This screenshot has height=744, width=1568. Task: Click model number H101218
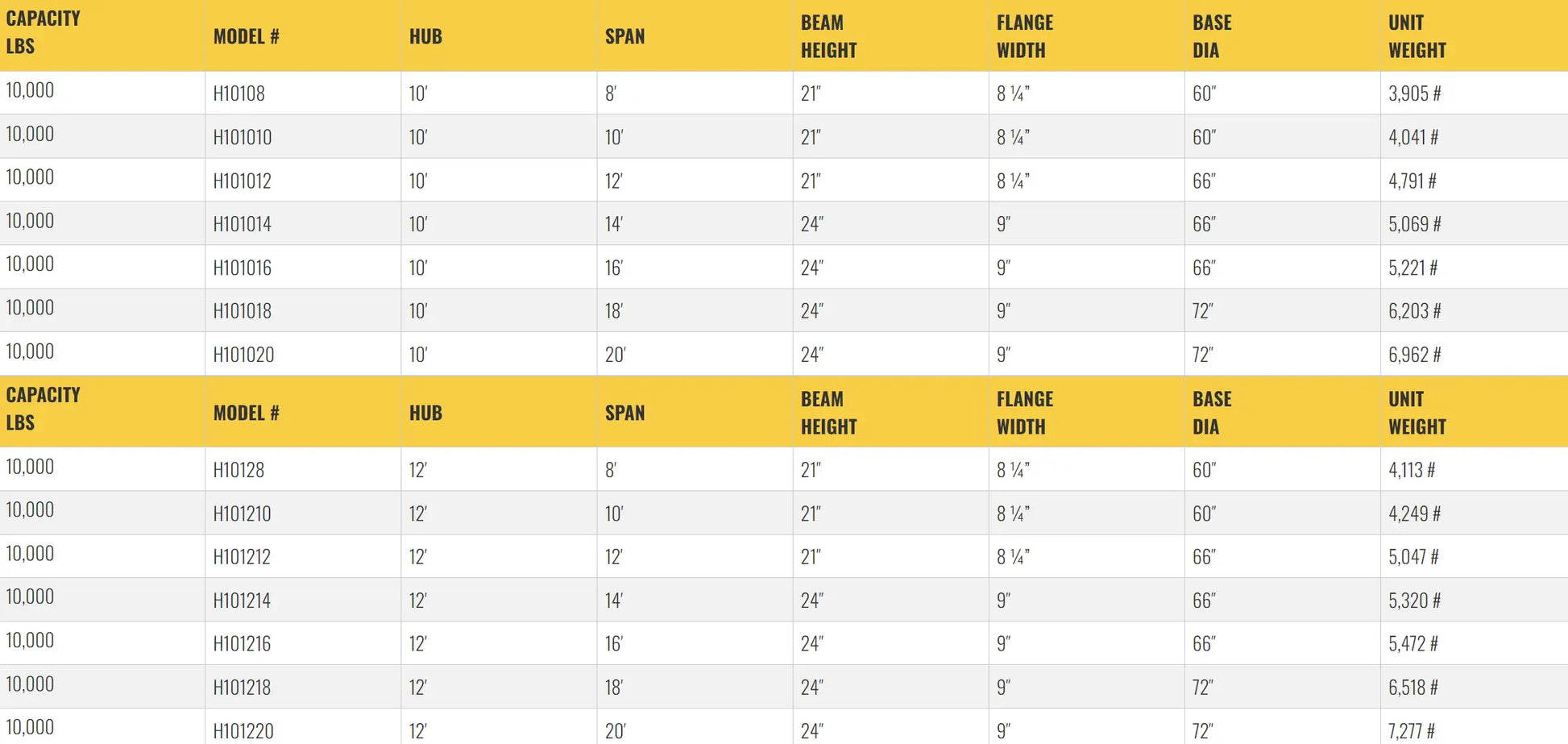[242, 688]
